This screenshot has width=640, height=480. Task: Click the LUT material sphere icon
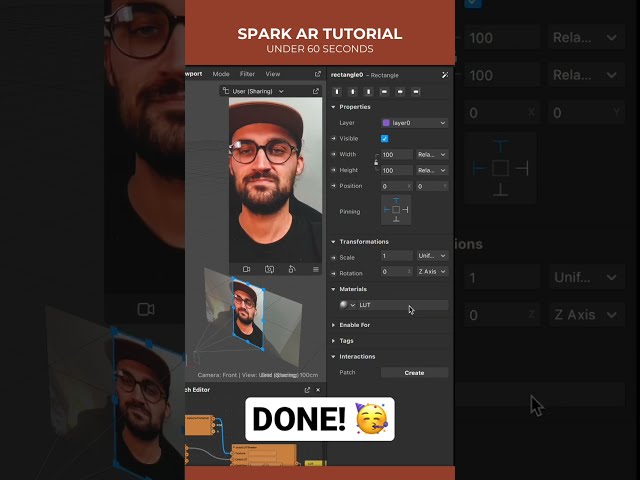[344, 304]
